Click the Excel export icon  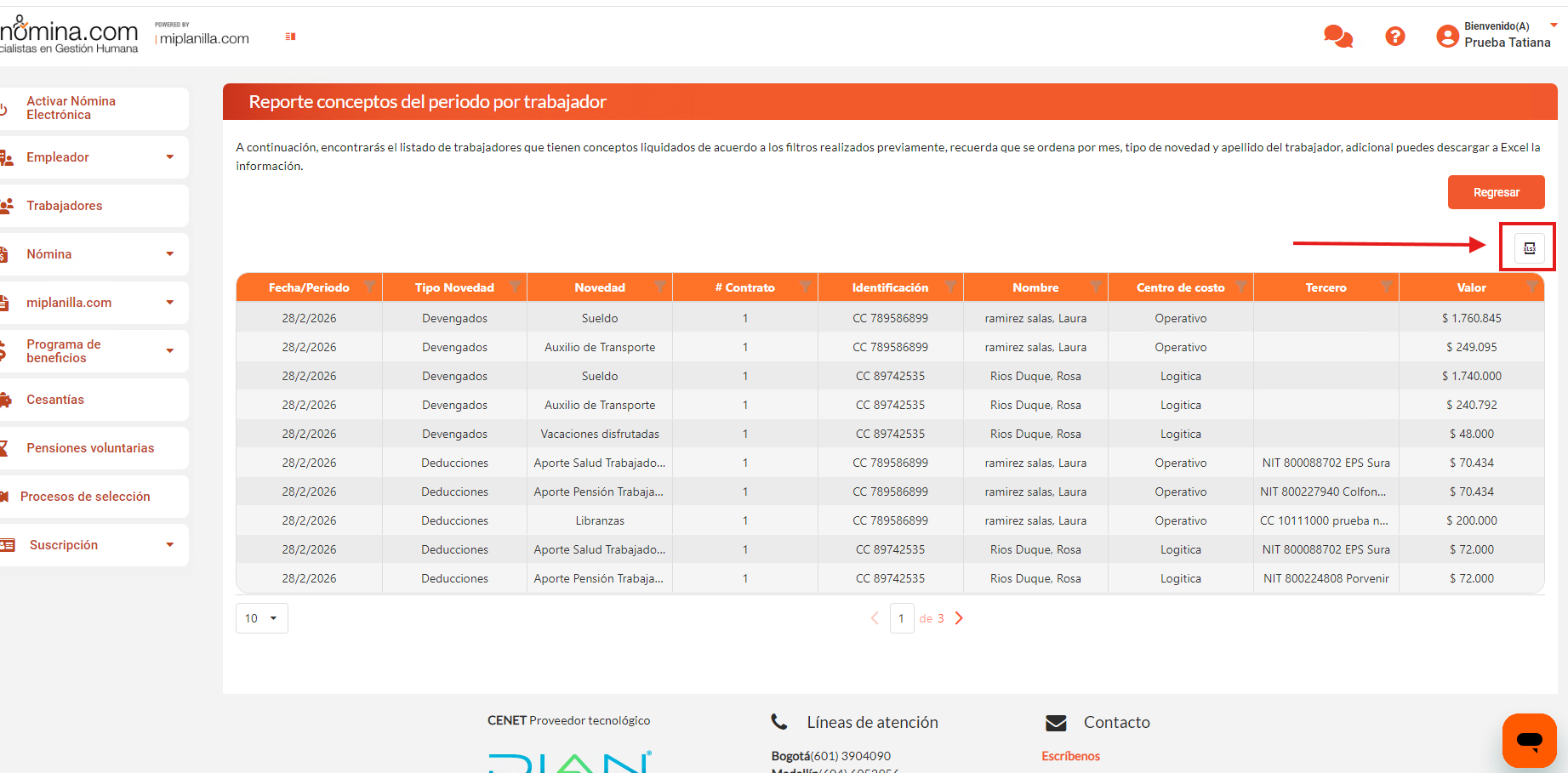(x=1529, y=247)
